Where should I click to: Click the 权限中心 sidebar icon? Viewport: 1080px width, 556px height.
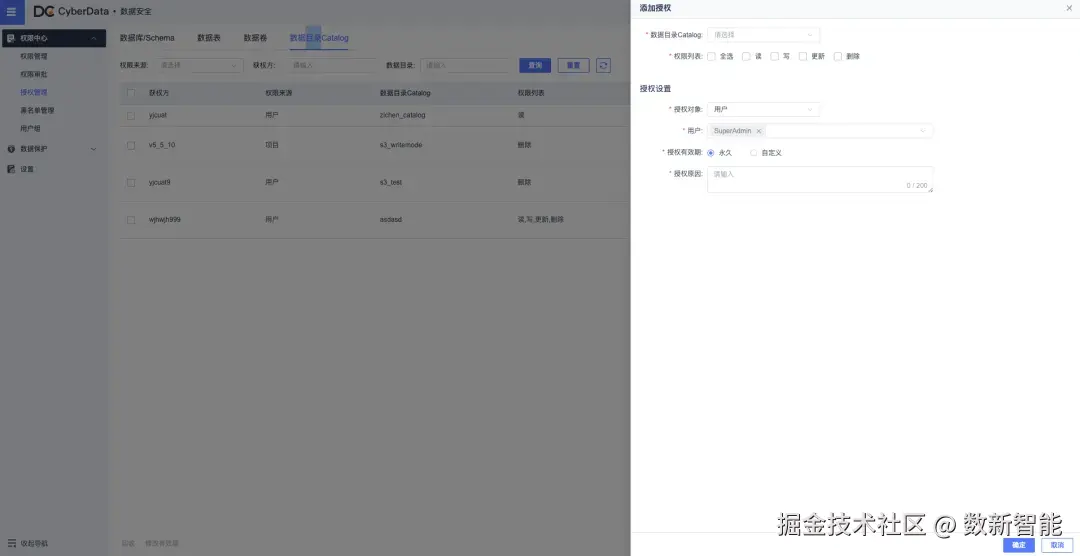pyautogui.click(x=11, y=38)
